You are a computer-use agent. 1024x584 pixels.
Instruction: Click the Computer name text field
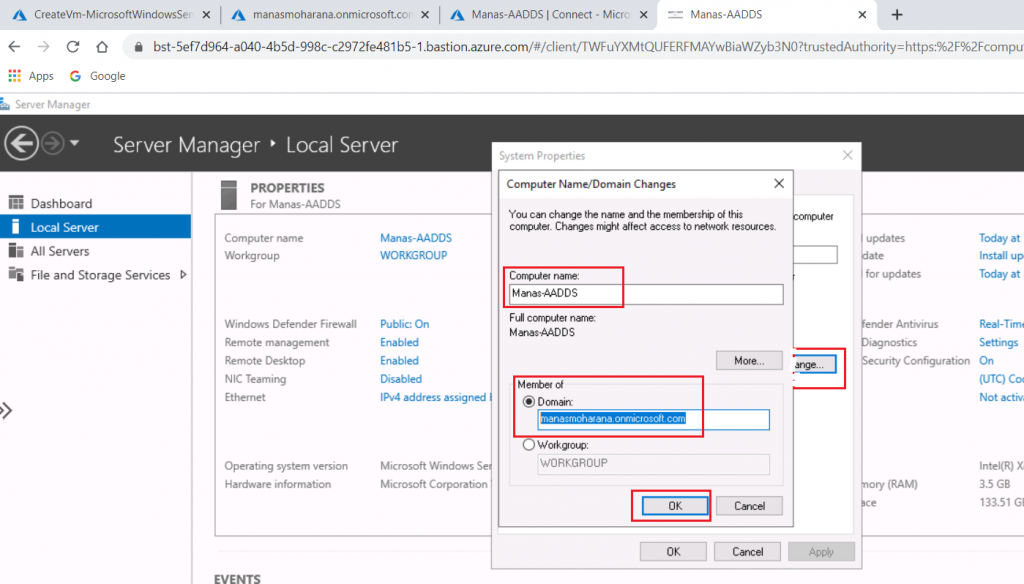(645, 294)
